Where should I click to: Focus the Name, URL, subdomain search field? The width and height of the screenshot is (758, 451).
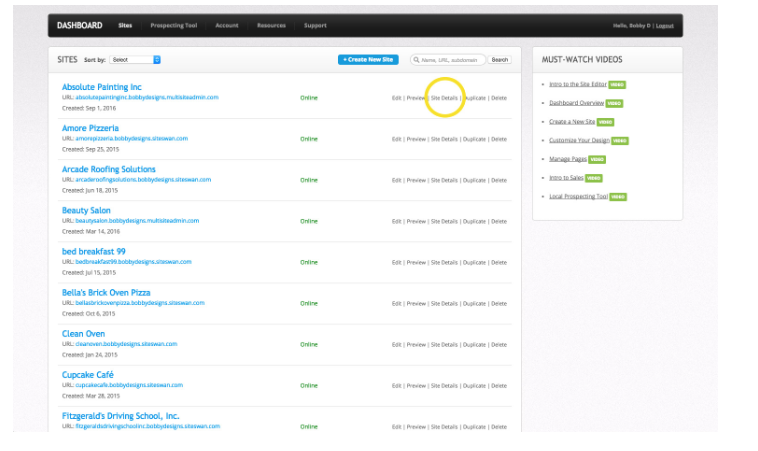(x=448, y=60)
